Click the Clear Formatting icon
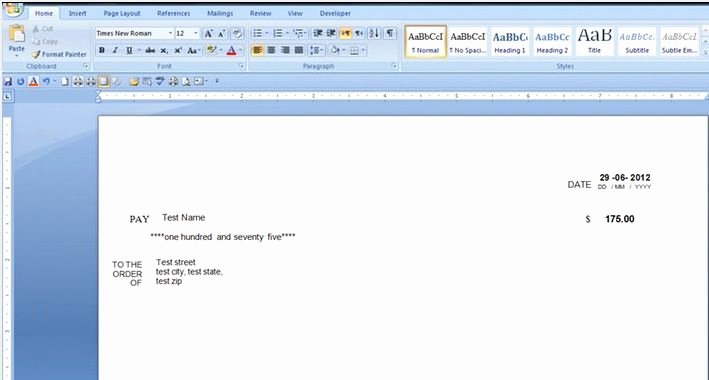The height and width of the screenshot is (380, 709). coord(237,33)
